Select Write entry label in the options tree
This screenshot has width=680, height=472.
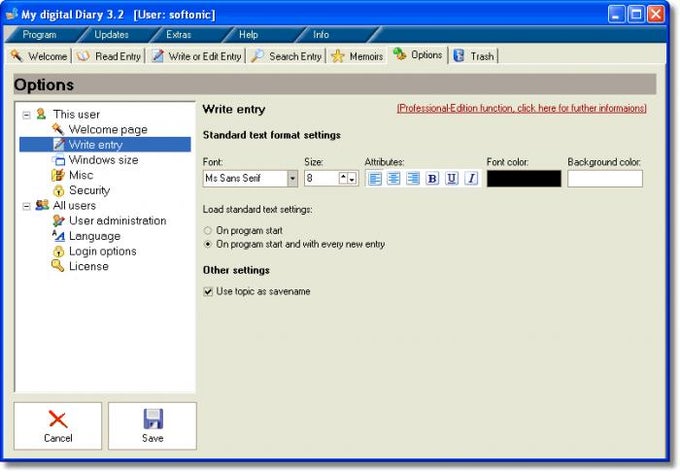tap(96, 144)
